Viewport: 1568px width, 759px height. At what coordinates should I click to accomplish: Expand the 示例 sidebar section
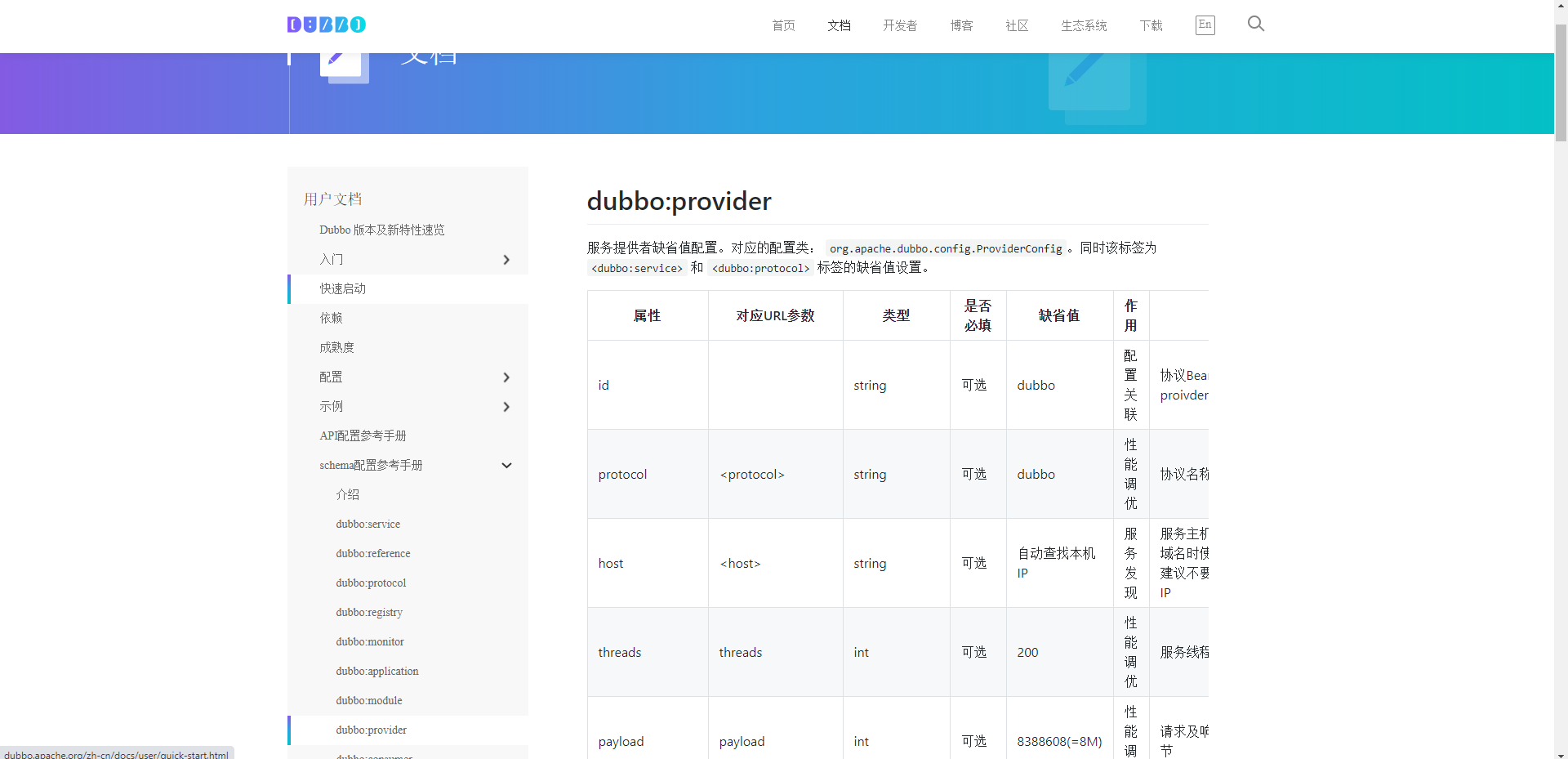click(506, 407)
